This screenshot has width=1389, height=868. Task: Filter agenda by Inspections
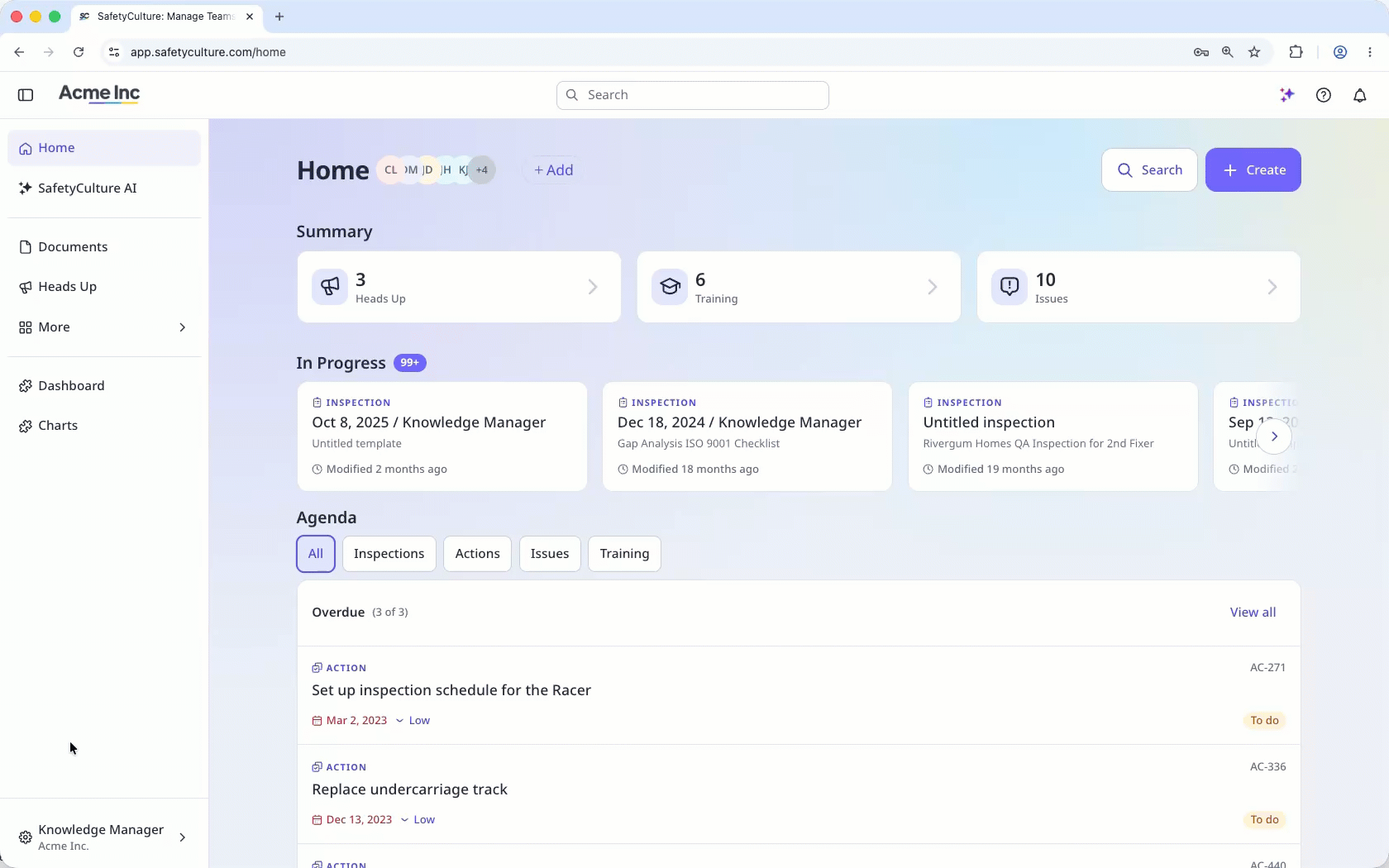coord(389,554)
